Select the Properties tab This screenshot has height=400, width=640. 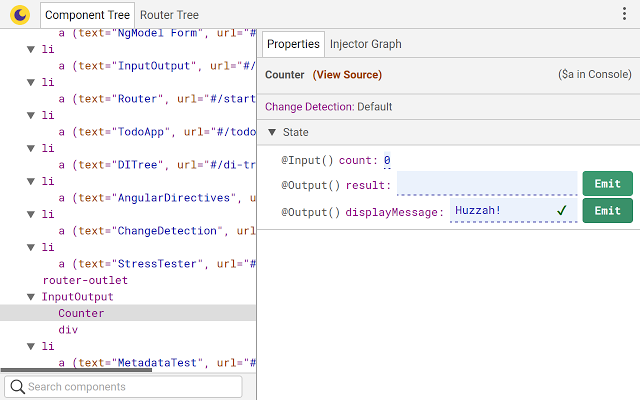(293, 44)
